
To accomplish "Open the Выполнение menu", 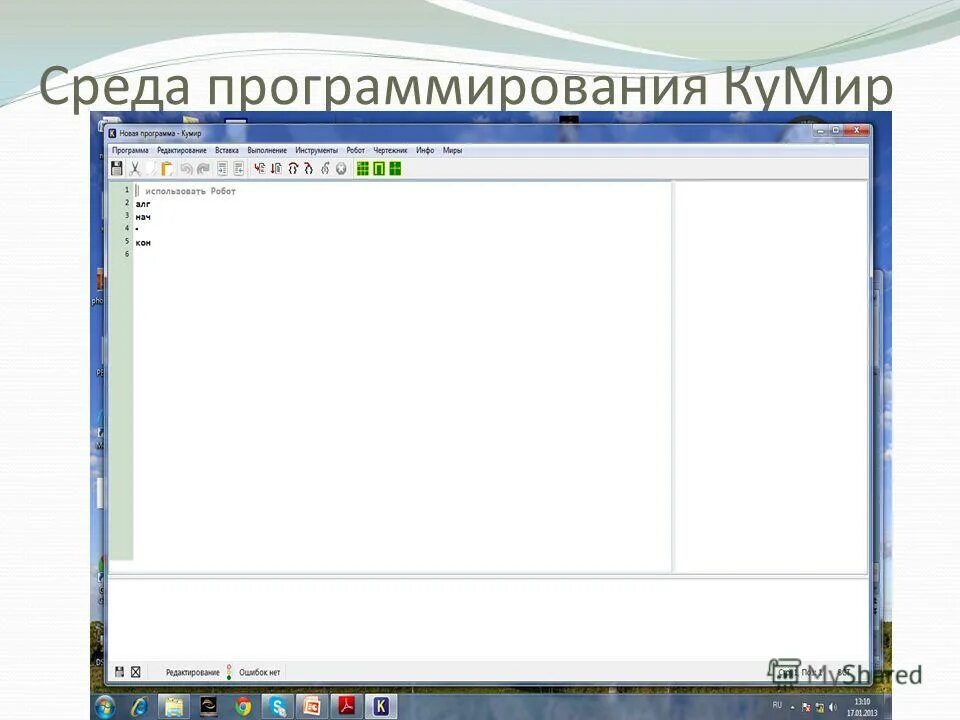I will coord(267,150).
